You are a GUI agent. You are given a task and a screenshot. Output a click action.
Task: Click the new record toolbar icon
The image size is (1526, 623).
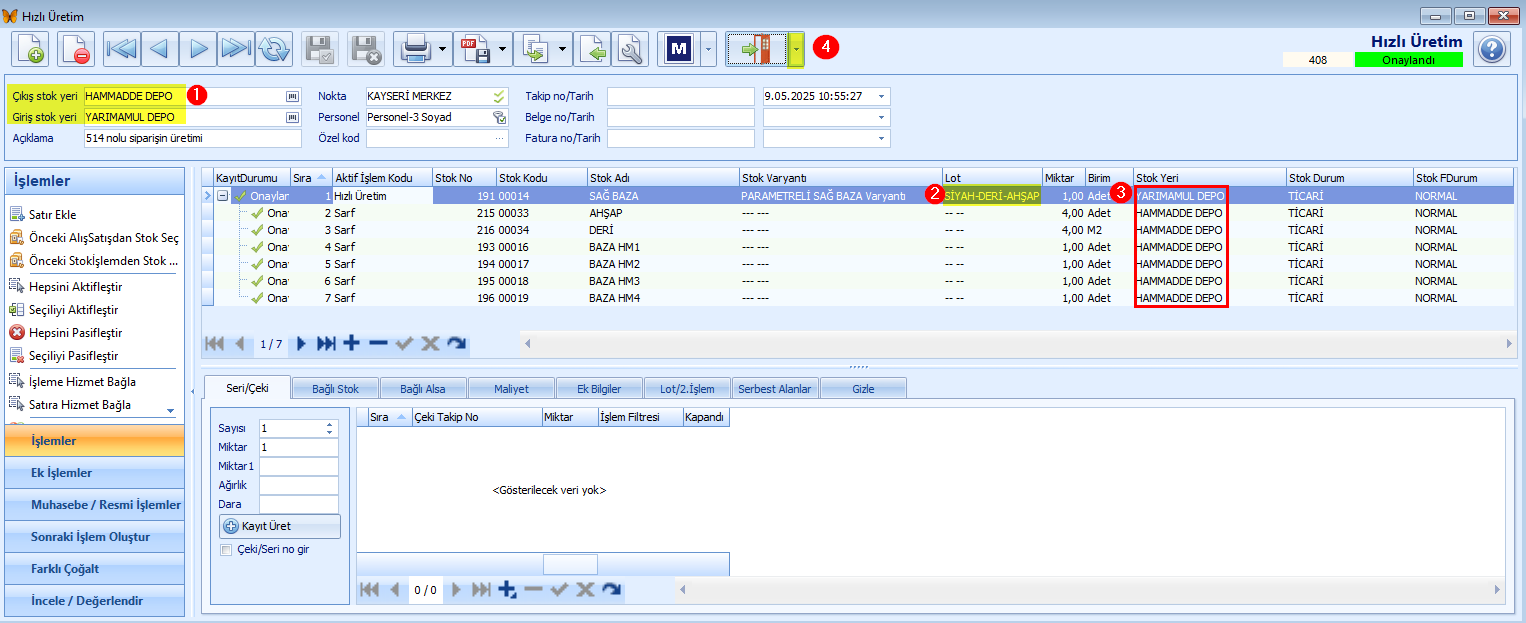click(x=30, y=49)
